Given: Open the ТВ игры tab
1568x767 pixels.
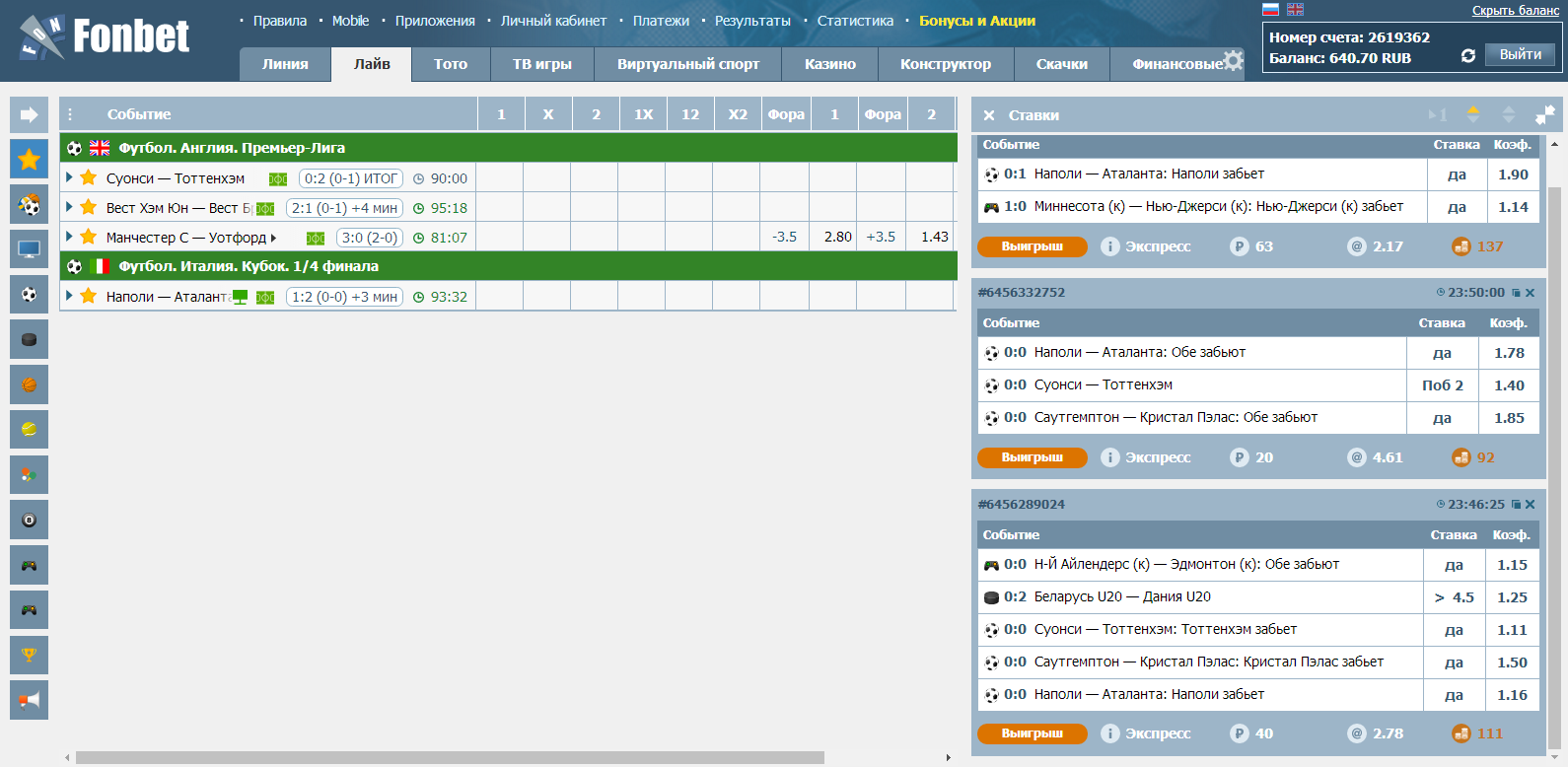Looking at the screenshot, I should tap(542, 64).
